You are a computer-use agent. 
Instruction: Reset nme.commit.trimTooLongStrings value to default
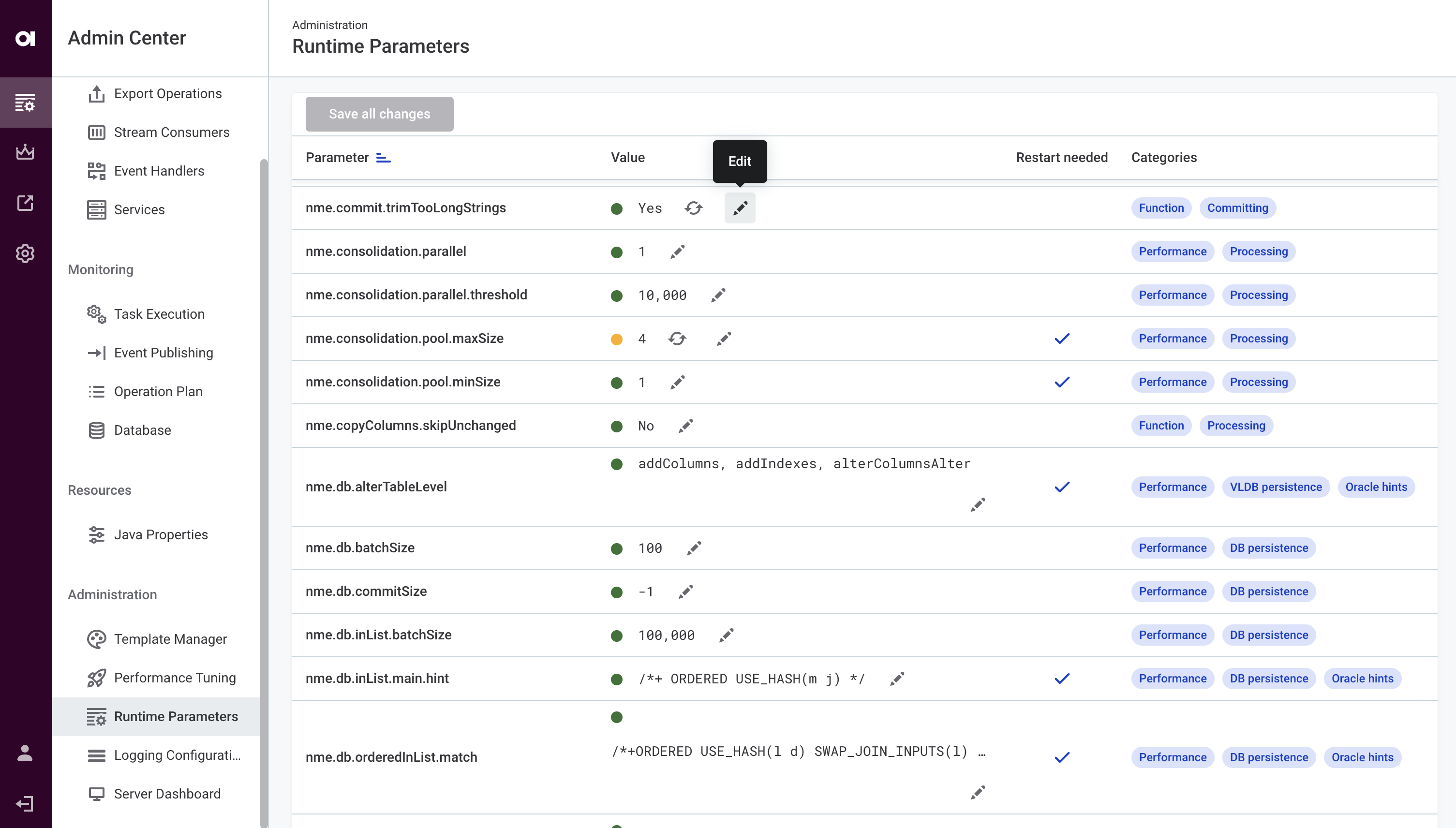(x=693, y=208)
